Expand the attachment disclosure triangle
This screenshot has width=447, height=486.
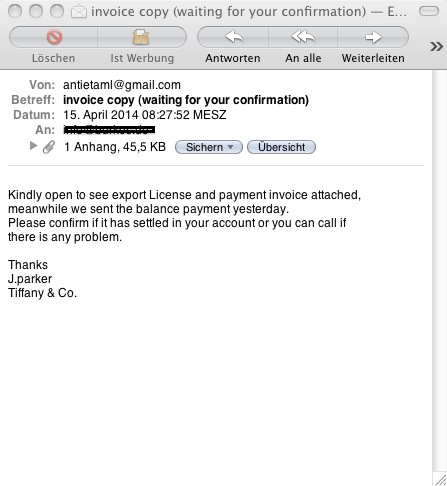[x=33, y=146]
